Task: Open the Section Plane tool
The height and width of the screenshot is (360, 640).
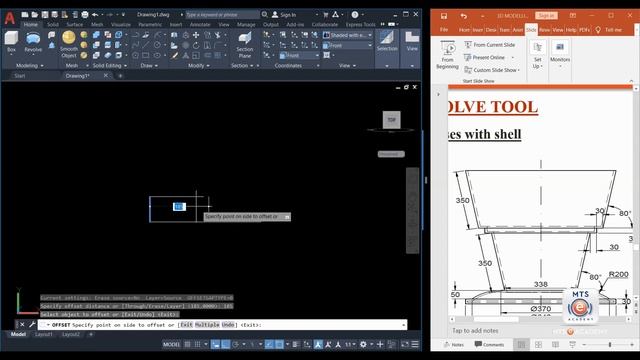Action: (244, 45)
